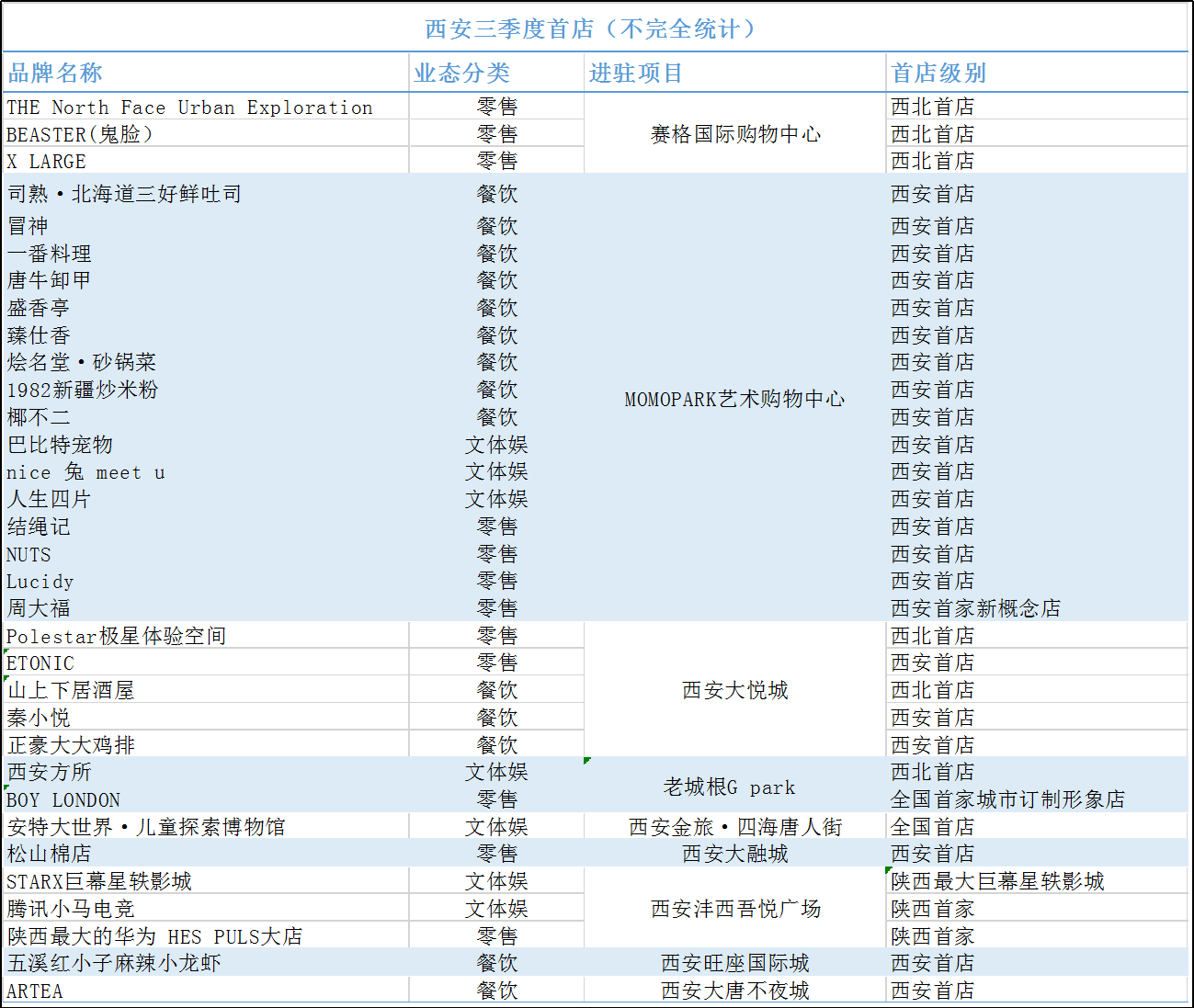Select the STARX巨幕星轶影城 brand cell
1194x1008 pixels.
click(206, 881)
